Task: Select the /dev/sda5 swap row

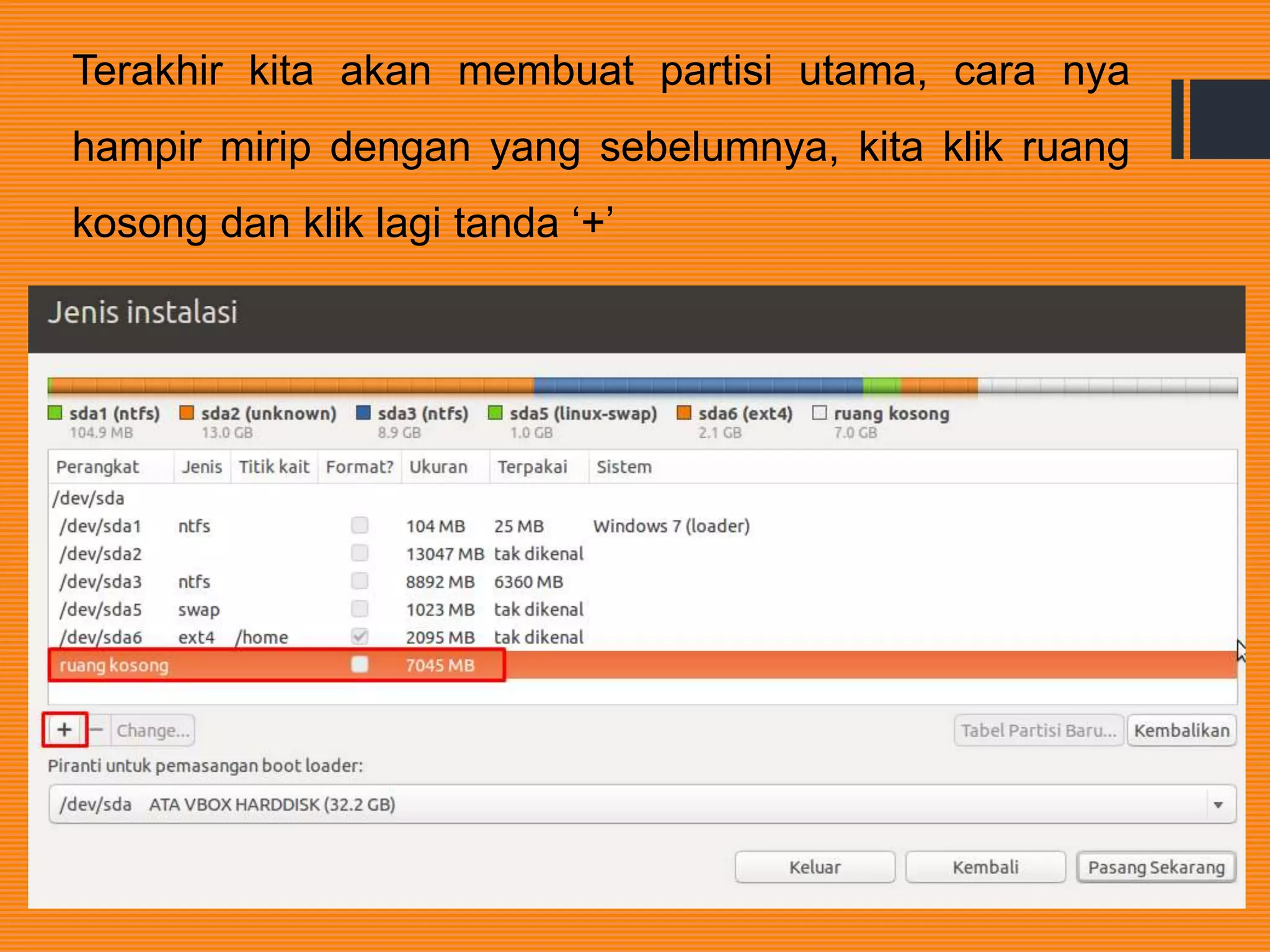Action: 642,609
